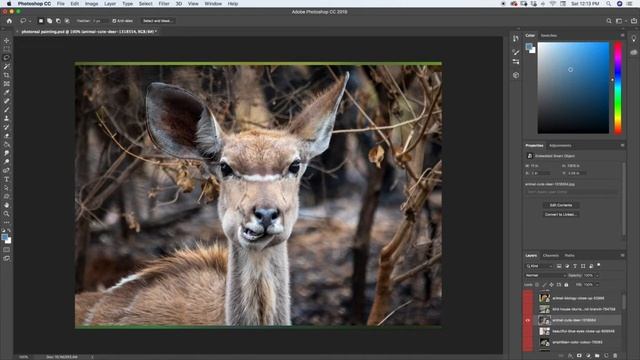Choose Add to selection mode
This screenshot has width=640, height=360.
[x=49, y=21]
